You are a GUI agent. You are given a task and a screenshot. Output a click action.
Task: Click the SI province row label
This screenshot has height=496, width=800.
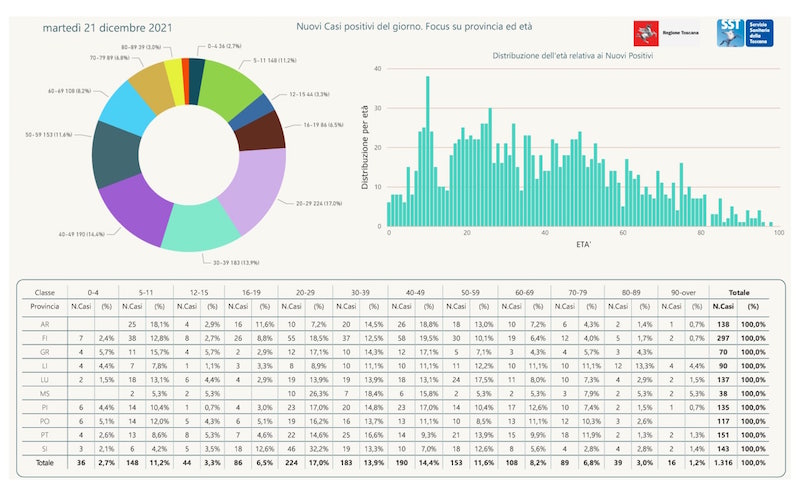point(45,449)
